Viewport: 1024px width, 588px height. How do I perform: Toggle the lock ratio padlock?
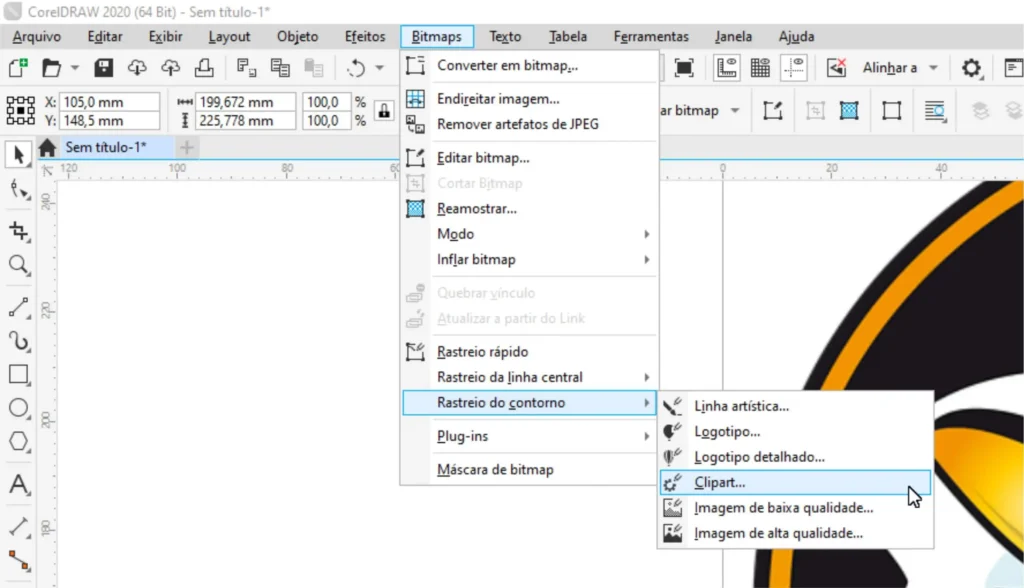[384, 111]
